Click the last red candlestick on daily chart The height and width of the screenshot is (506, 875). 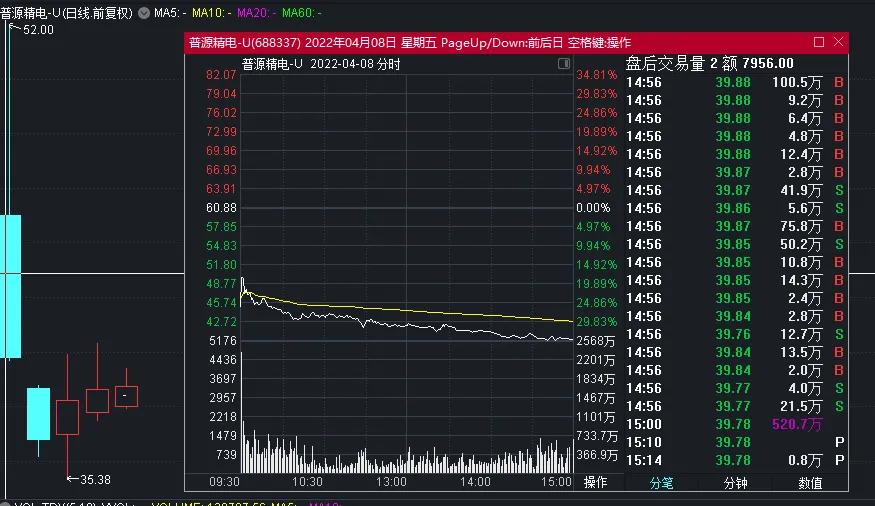point(126,396)
